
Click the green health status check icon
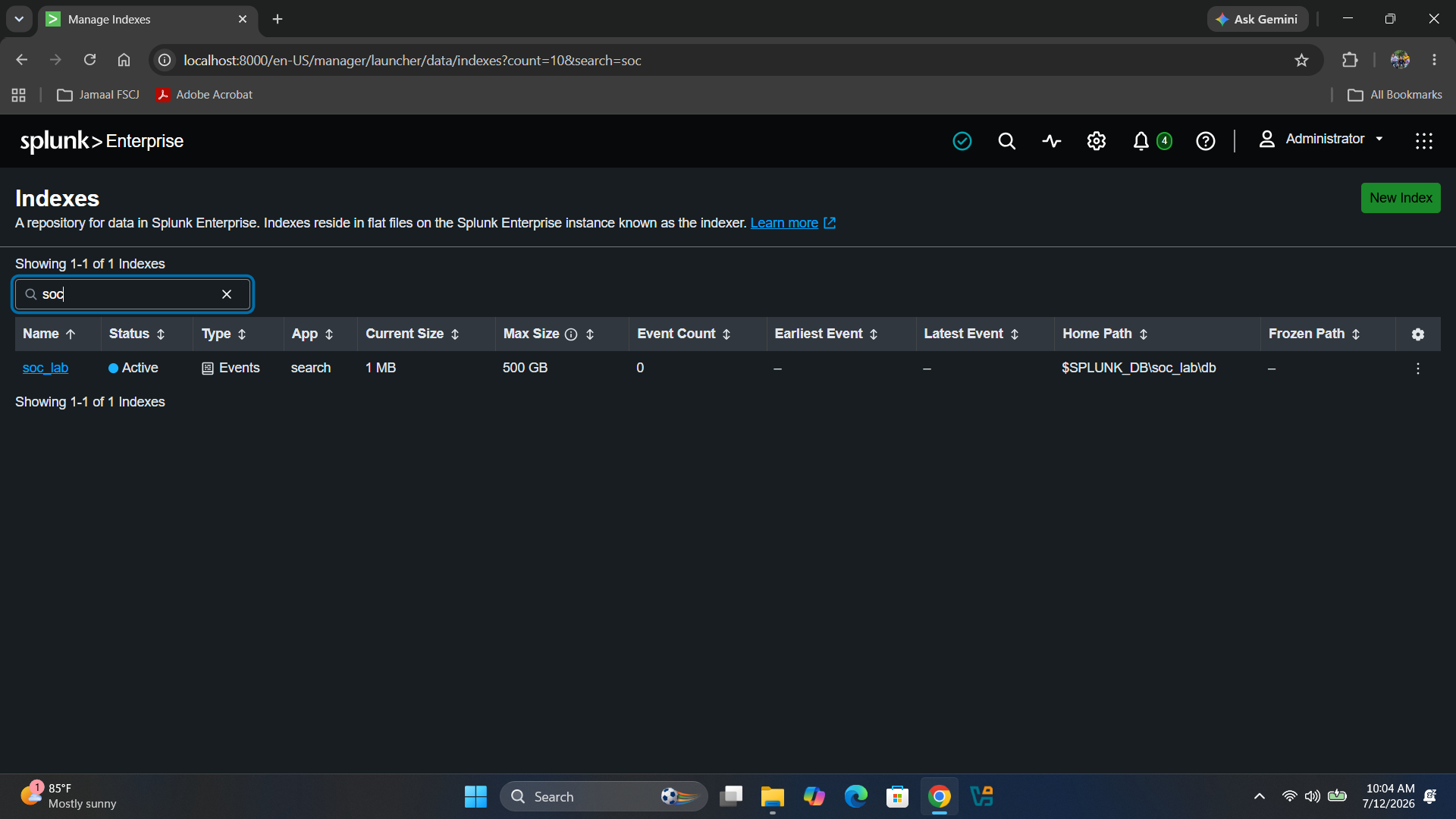962,141
